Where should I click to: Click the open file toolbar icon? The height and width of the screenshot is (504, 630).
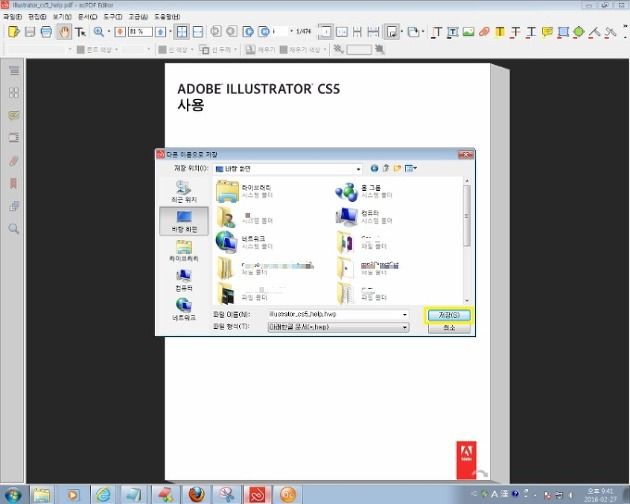[14, 32]
